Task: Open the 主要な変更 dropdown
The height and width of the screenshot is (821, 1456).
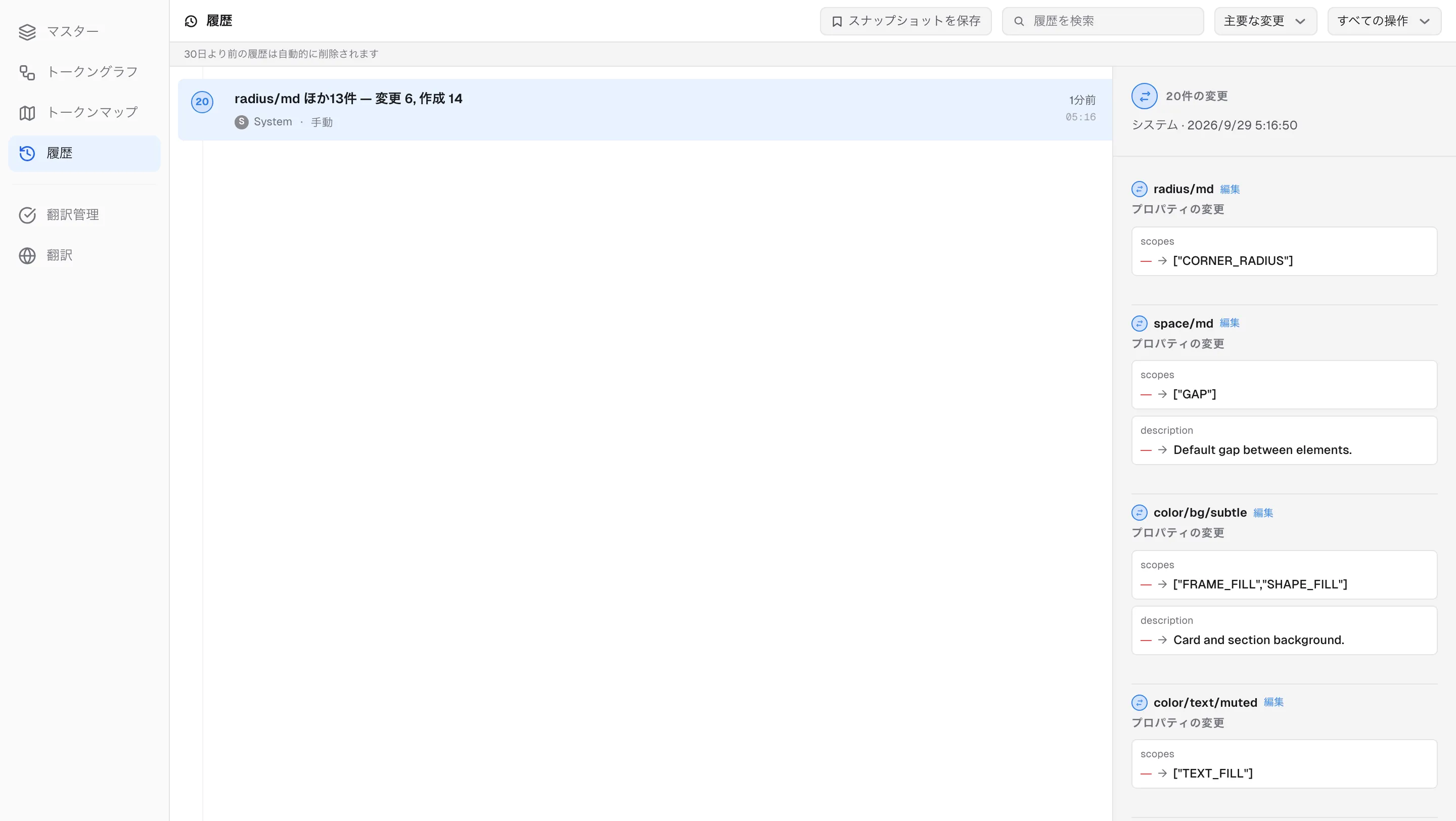Action: [x=1265, y=21]
